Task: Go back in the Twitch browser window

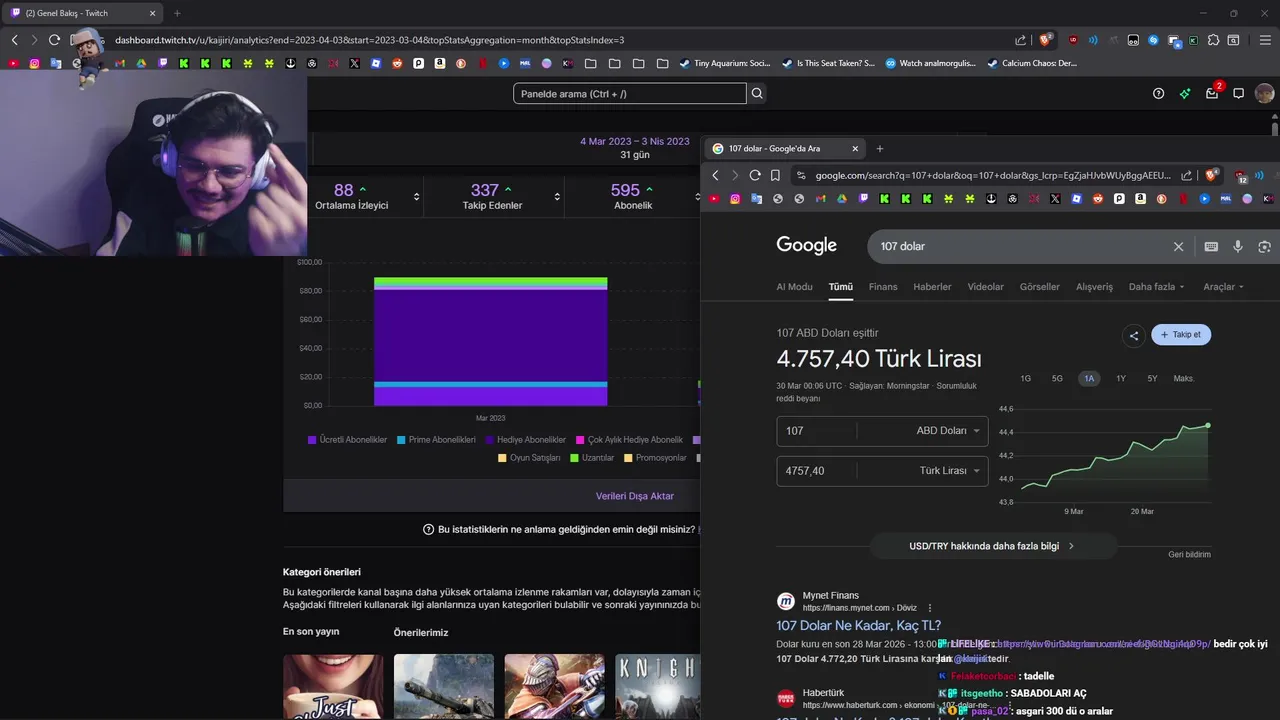Action: click(14, 40)
